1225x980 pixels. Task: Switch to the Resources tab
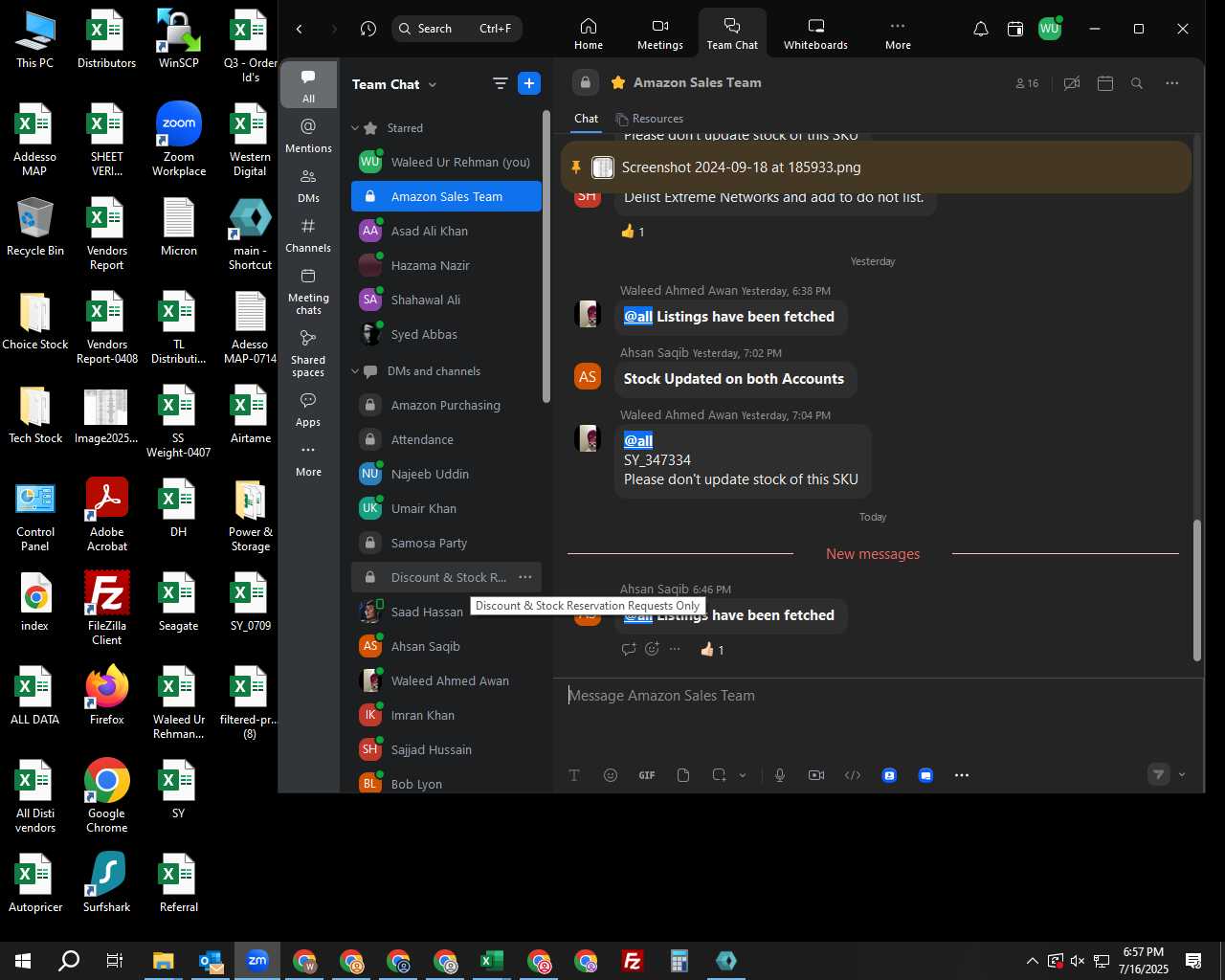point(650,119)
